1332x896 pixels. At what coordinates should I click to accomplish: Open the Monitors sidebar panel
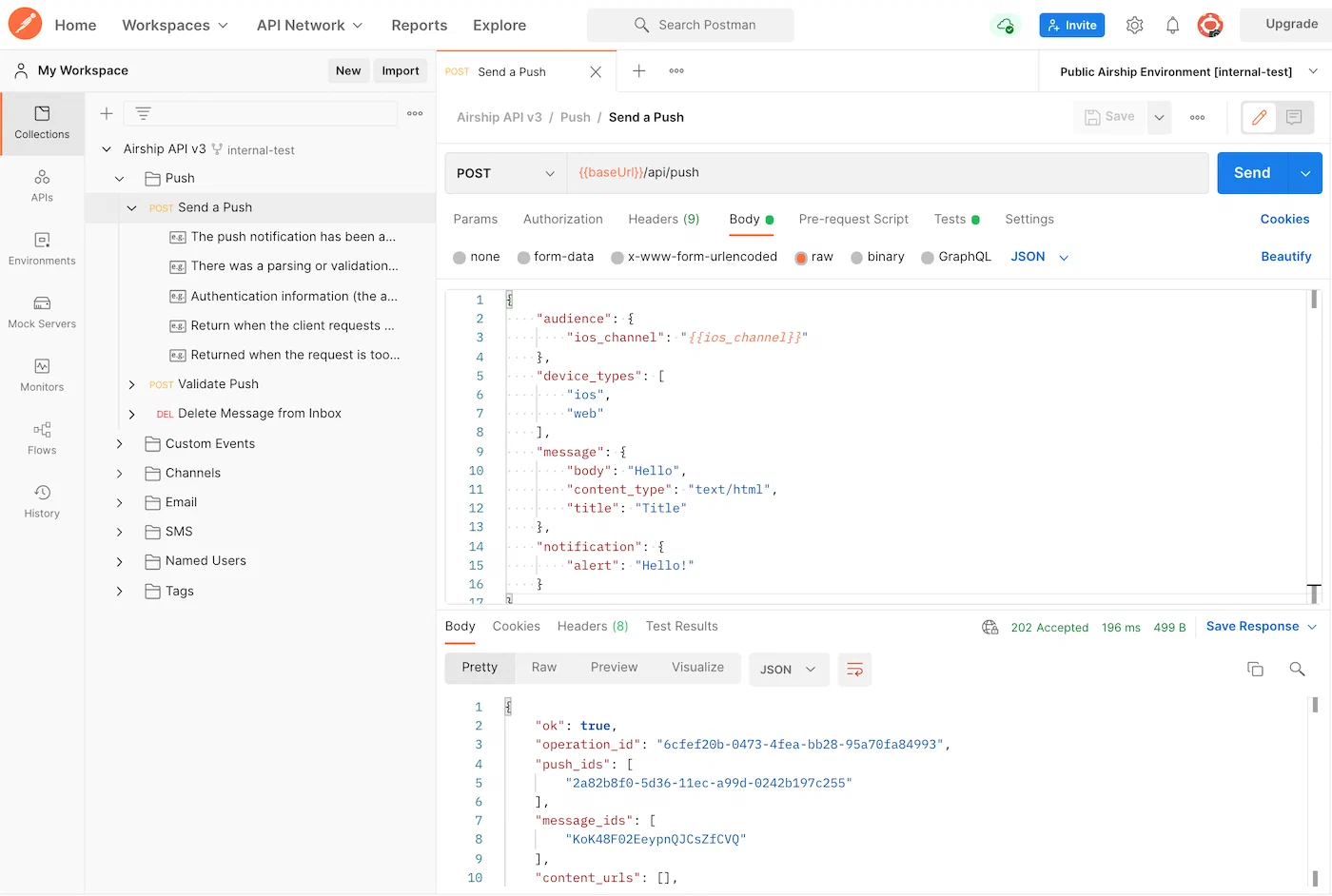(42, 375)
